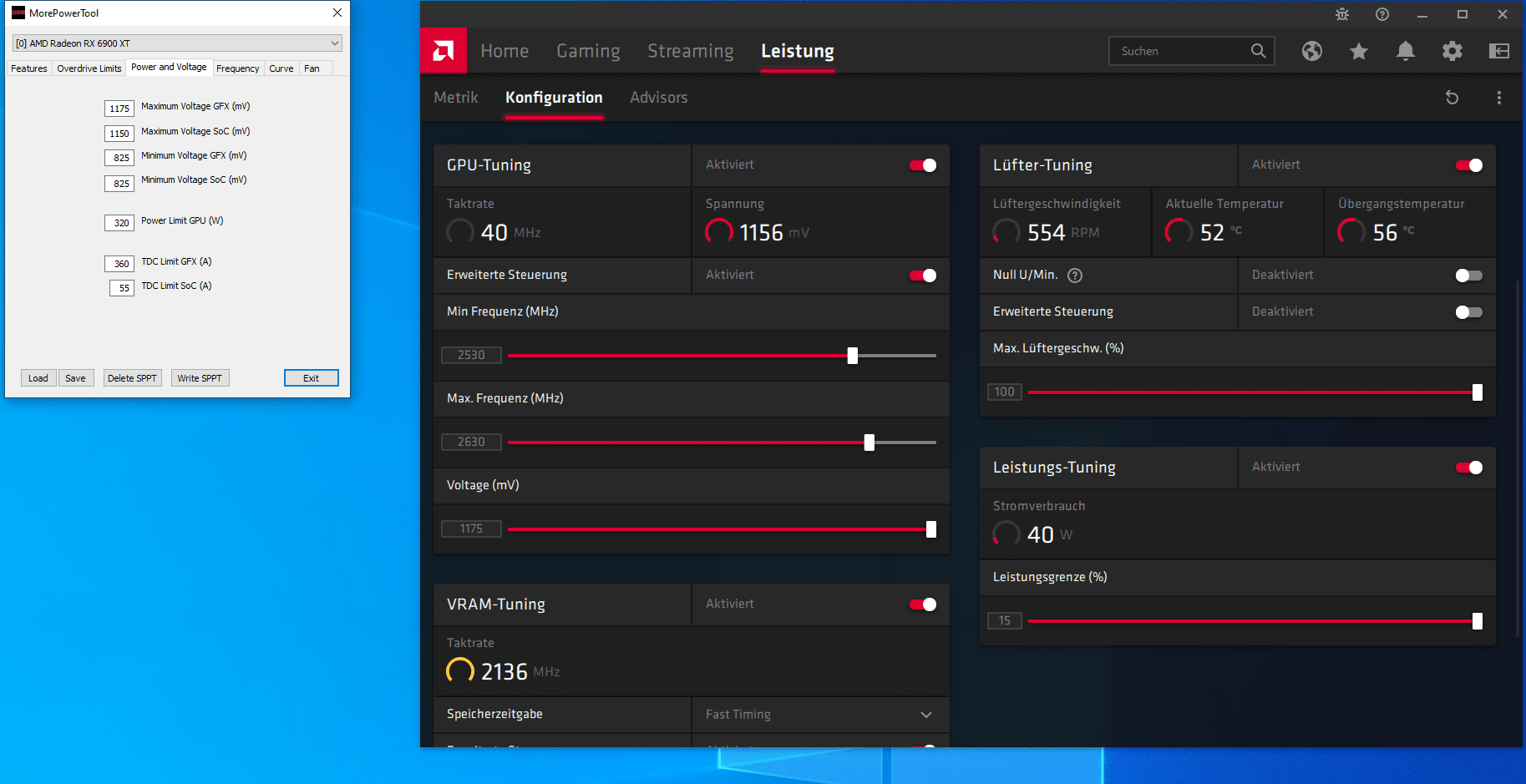Click the Load button in MorePowerTool

pos(38,378)
